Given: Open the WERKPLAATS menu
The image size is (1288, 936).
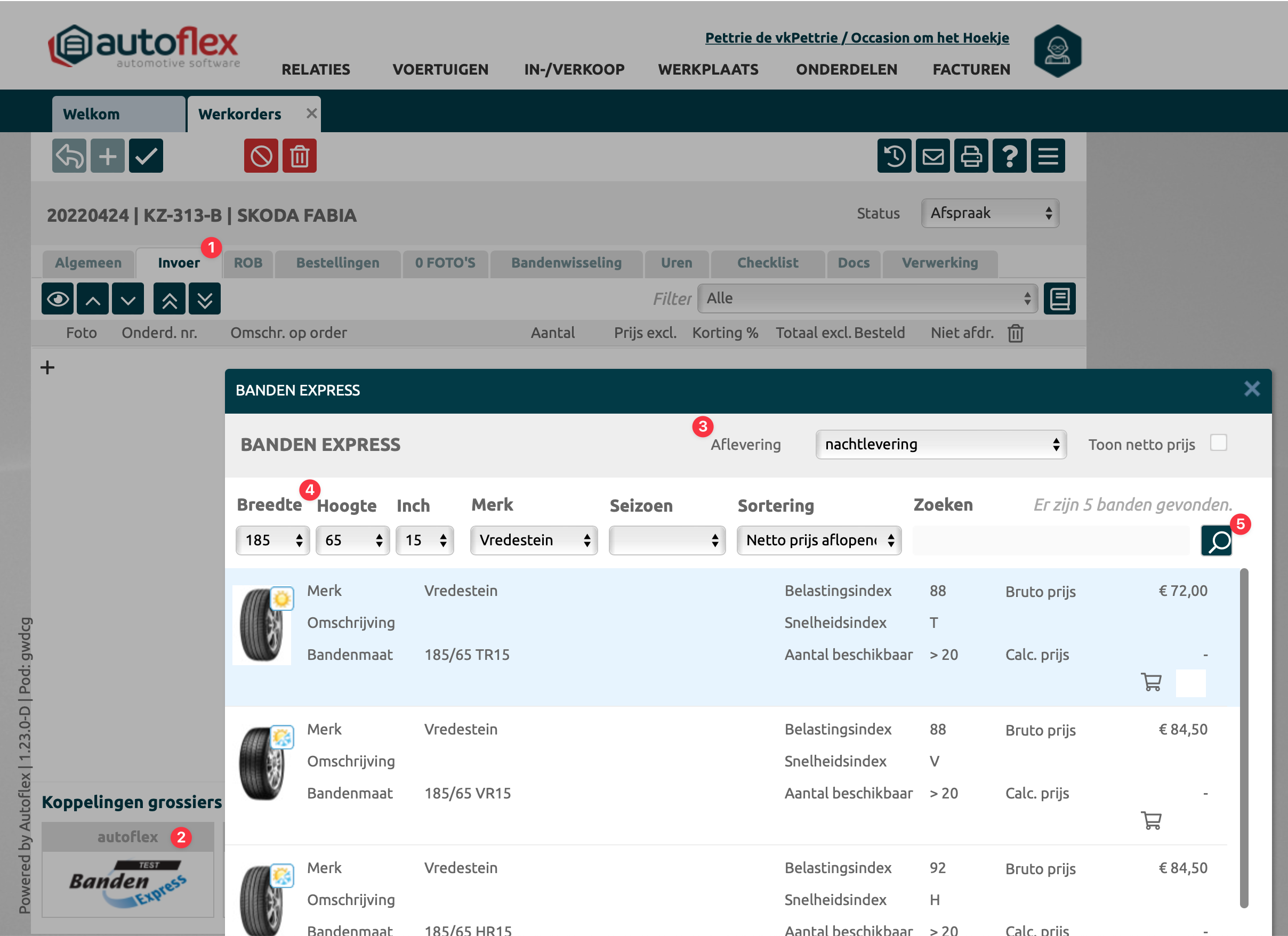Looking at the screenshot, I should pyautogui.click(x=707, y=69).
